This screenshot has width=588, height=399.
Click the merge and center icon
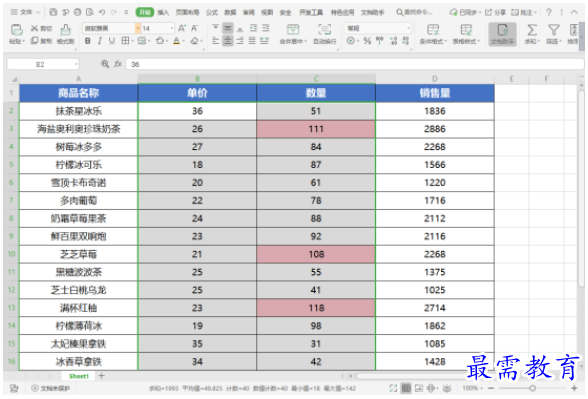[293, 29]
